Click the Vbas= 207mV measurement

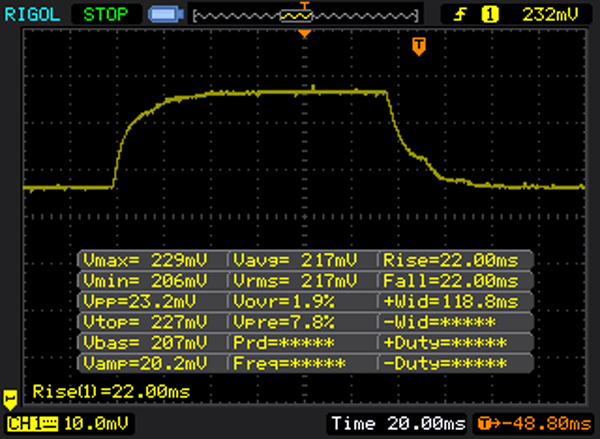(145, 343)
